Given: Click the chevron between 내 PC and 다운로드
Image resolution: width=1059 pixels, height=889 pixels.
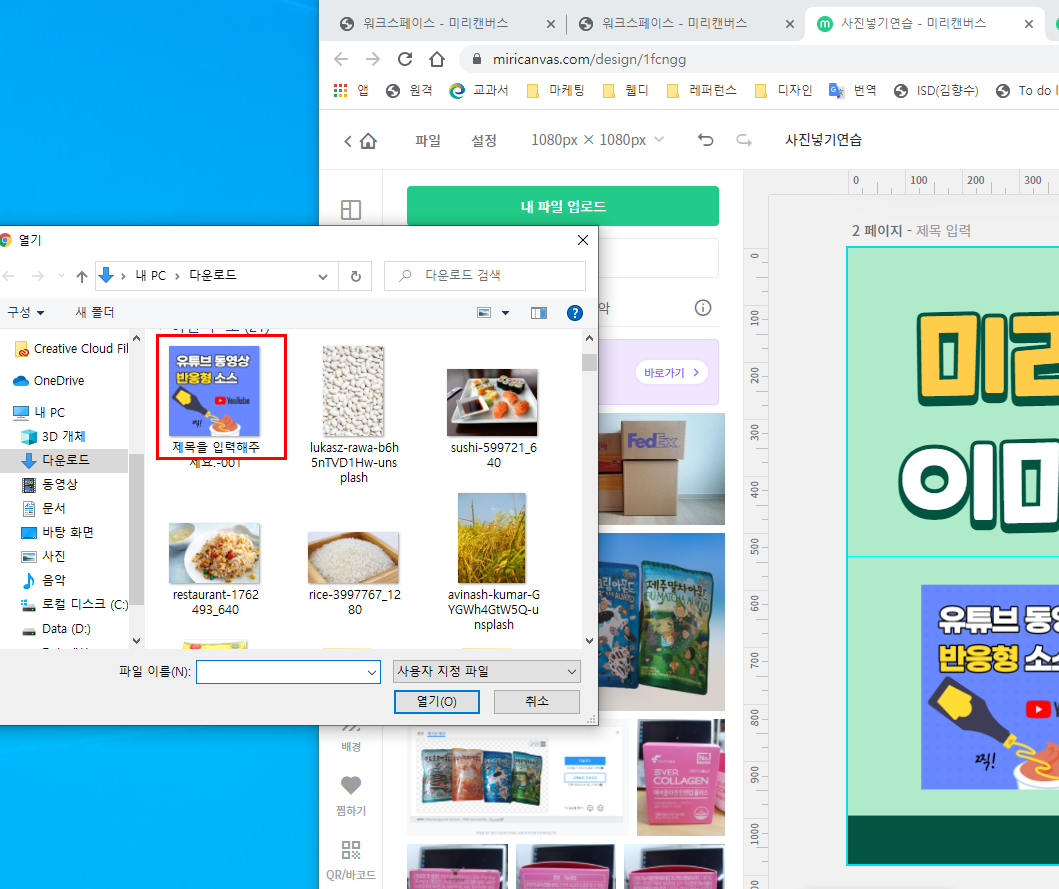Looking at the screenshot, I should point(177,276).
